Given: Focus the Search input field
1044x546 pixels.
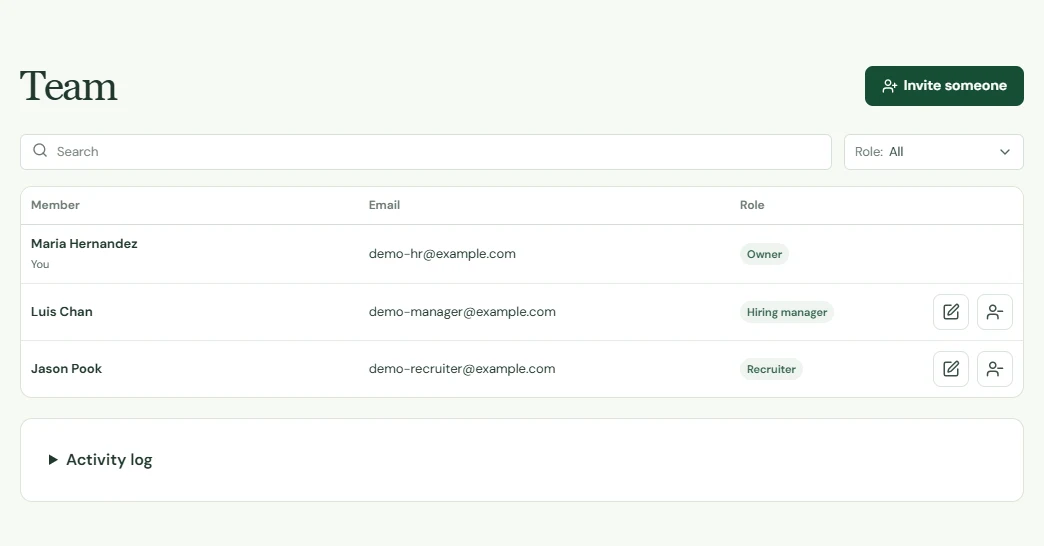Looking at the screenshot, I should coord(426,152).
